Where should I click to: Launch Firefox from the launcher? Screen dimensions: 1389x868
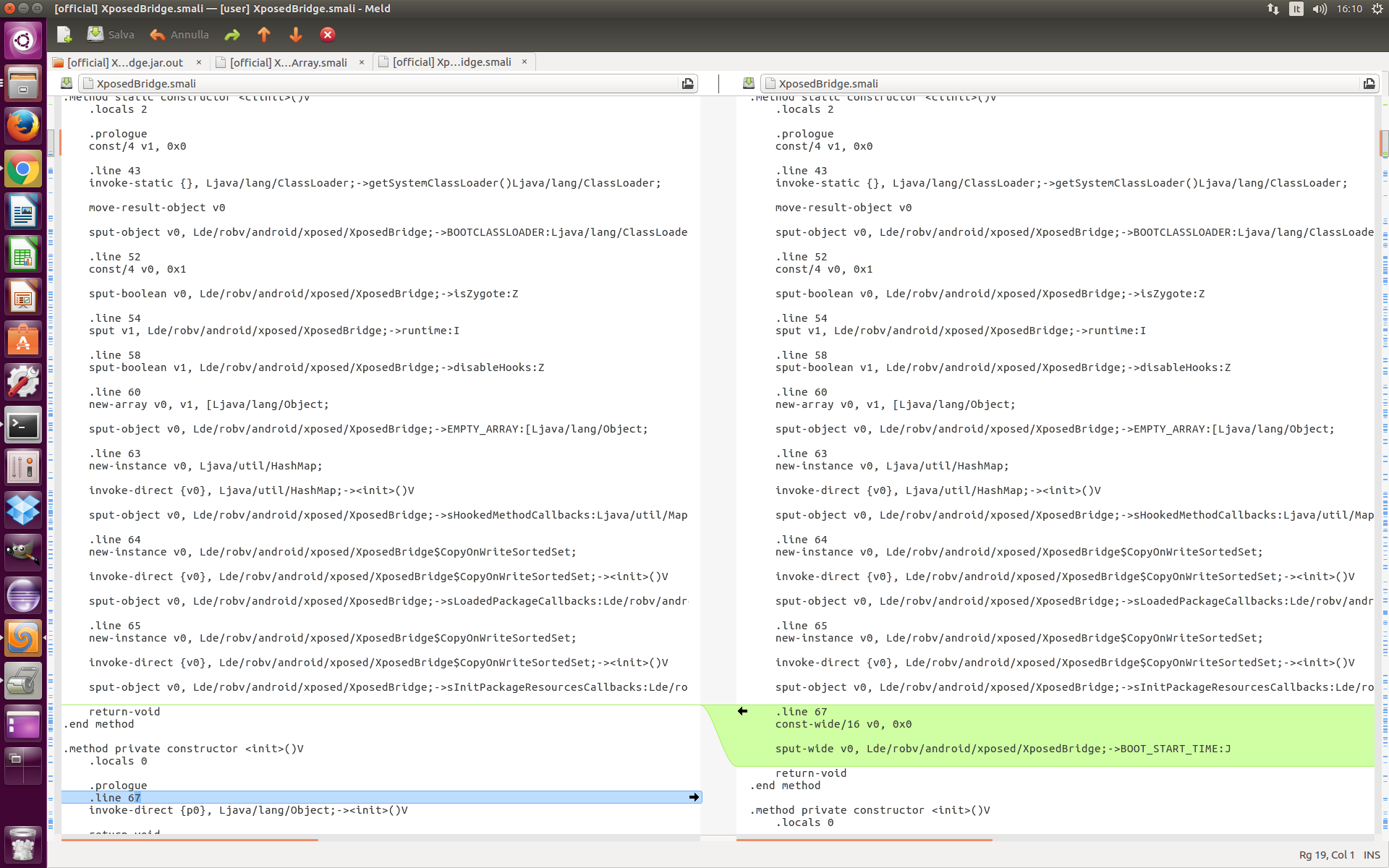tap(23, 126)
